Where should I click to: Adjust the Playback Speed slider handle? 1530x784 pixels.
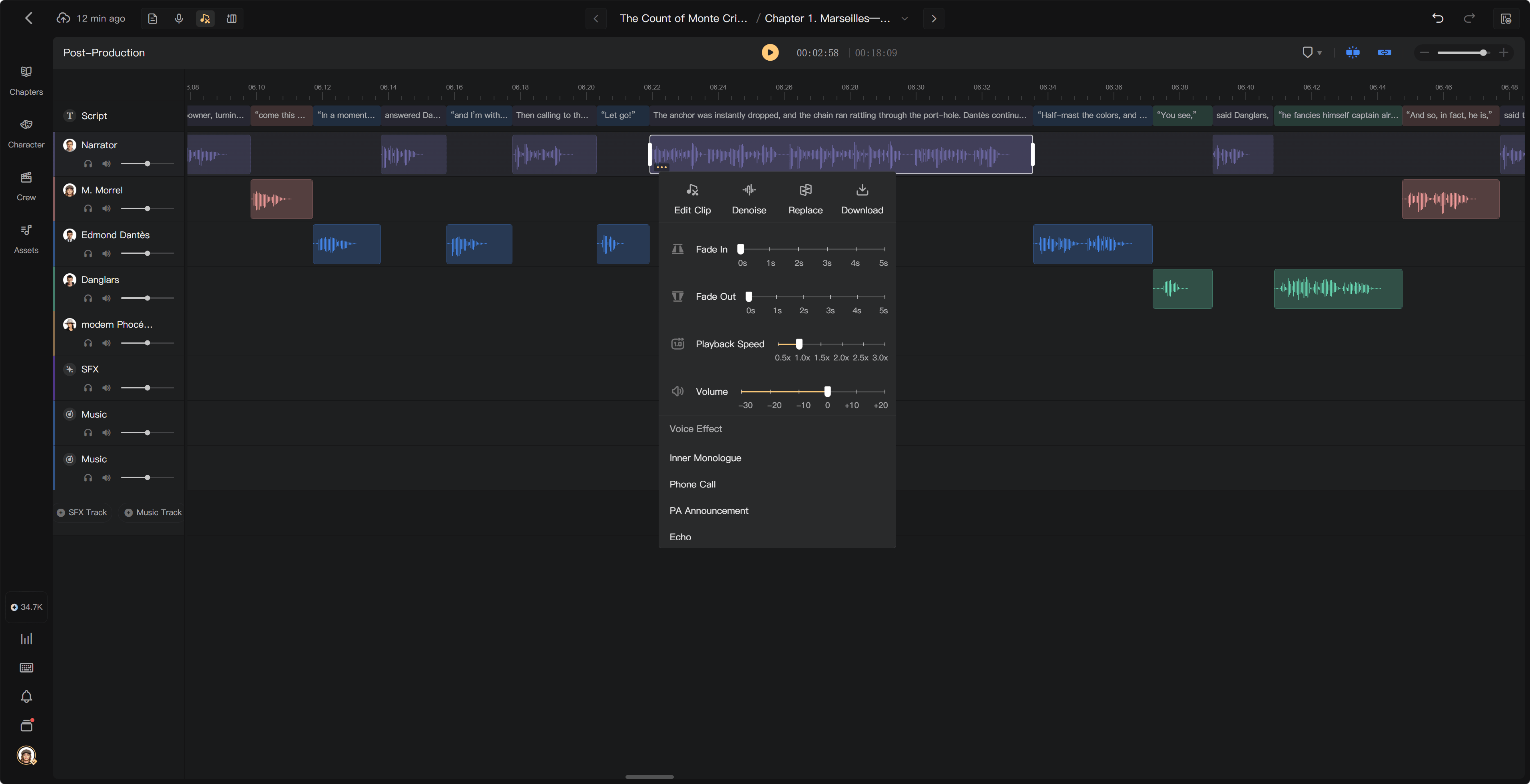799,344
